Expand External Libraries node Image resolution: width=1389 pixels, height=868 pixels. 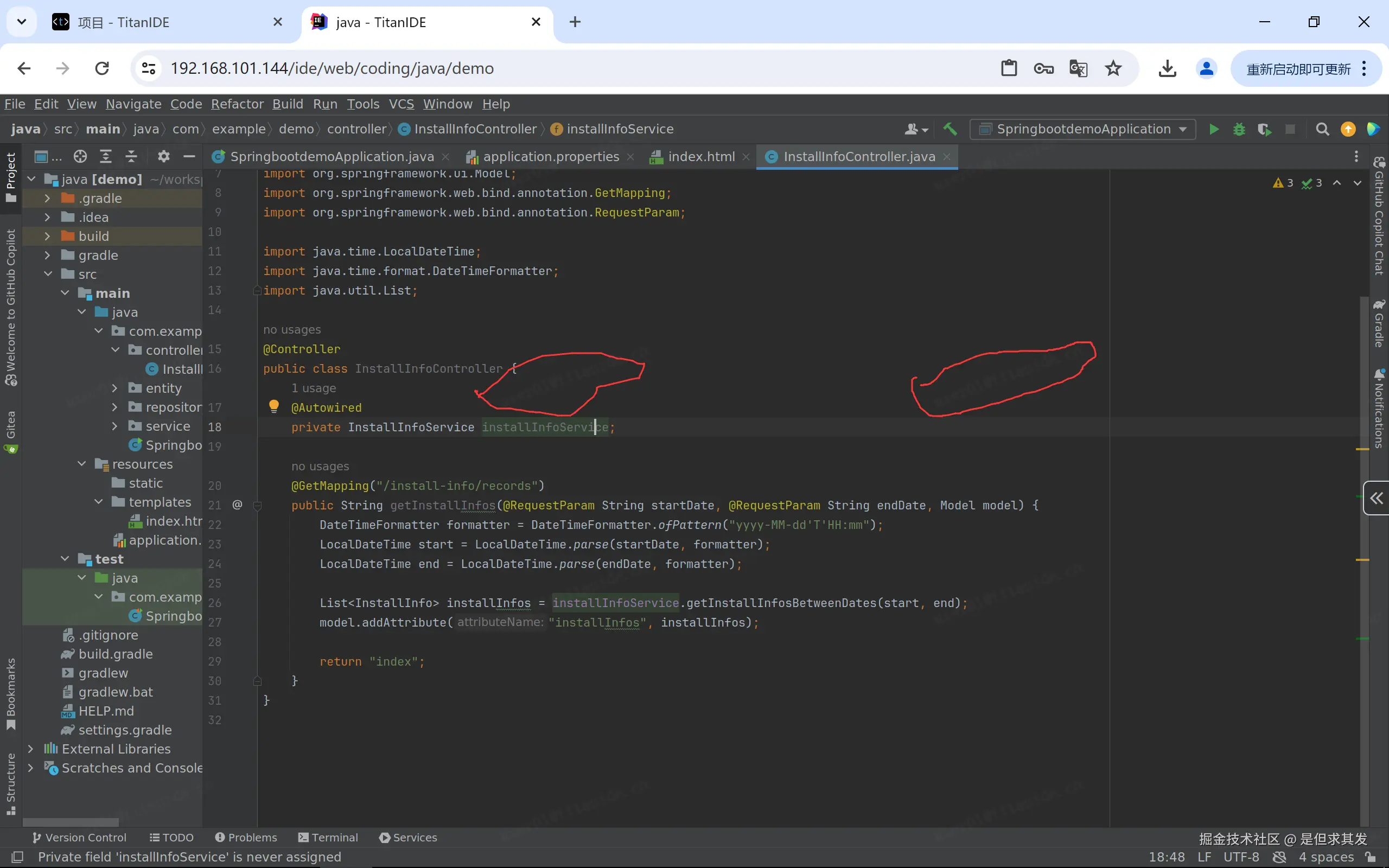[x=31, y=749]
